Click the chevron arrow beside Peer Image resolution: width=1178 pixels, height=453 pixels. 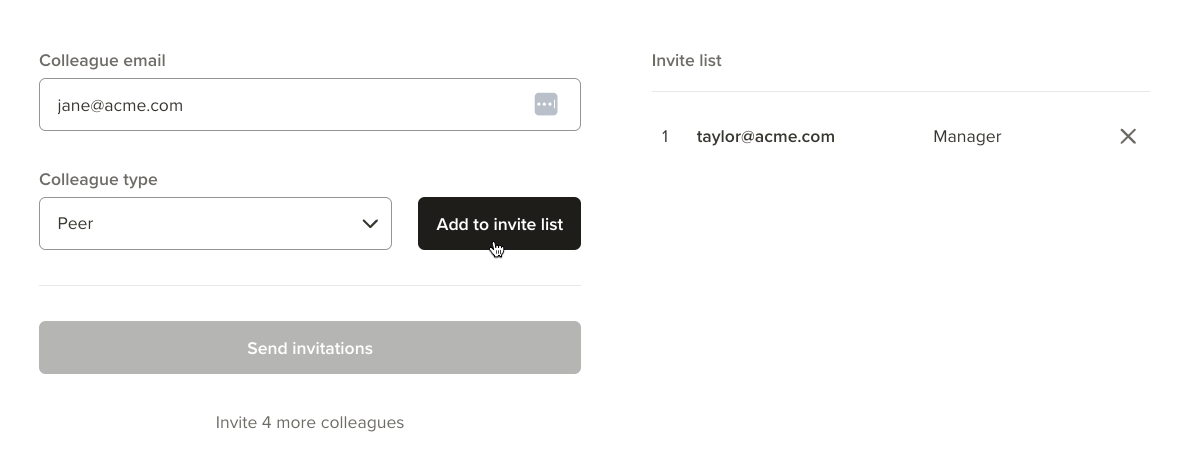(x=370, y=224)
